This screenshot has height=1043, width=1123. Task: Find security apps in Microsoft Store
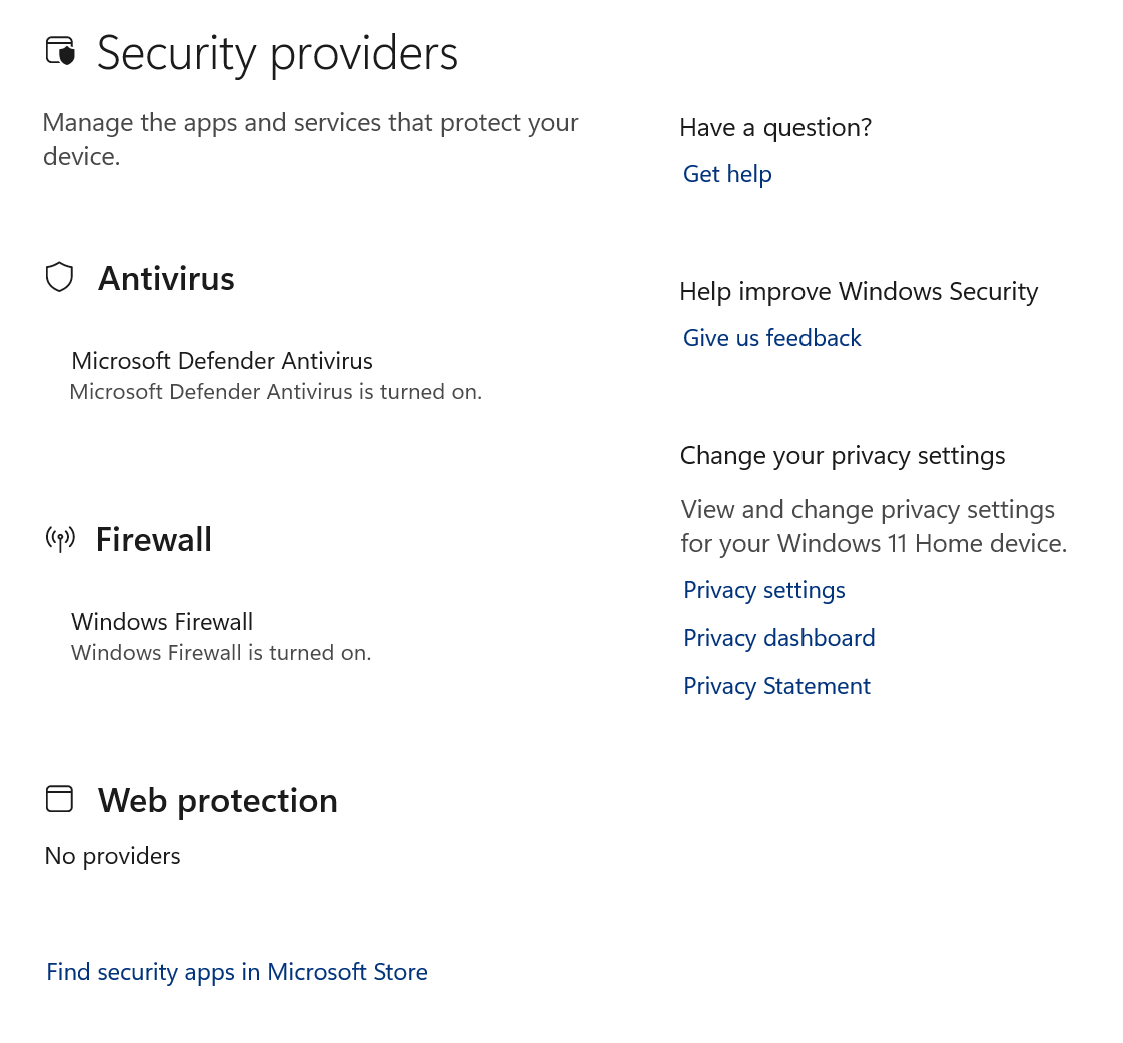coord(237,972)
